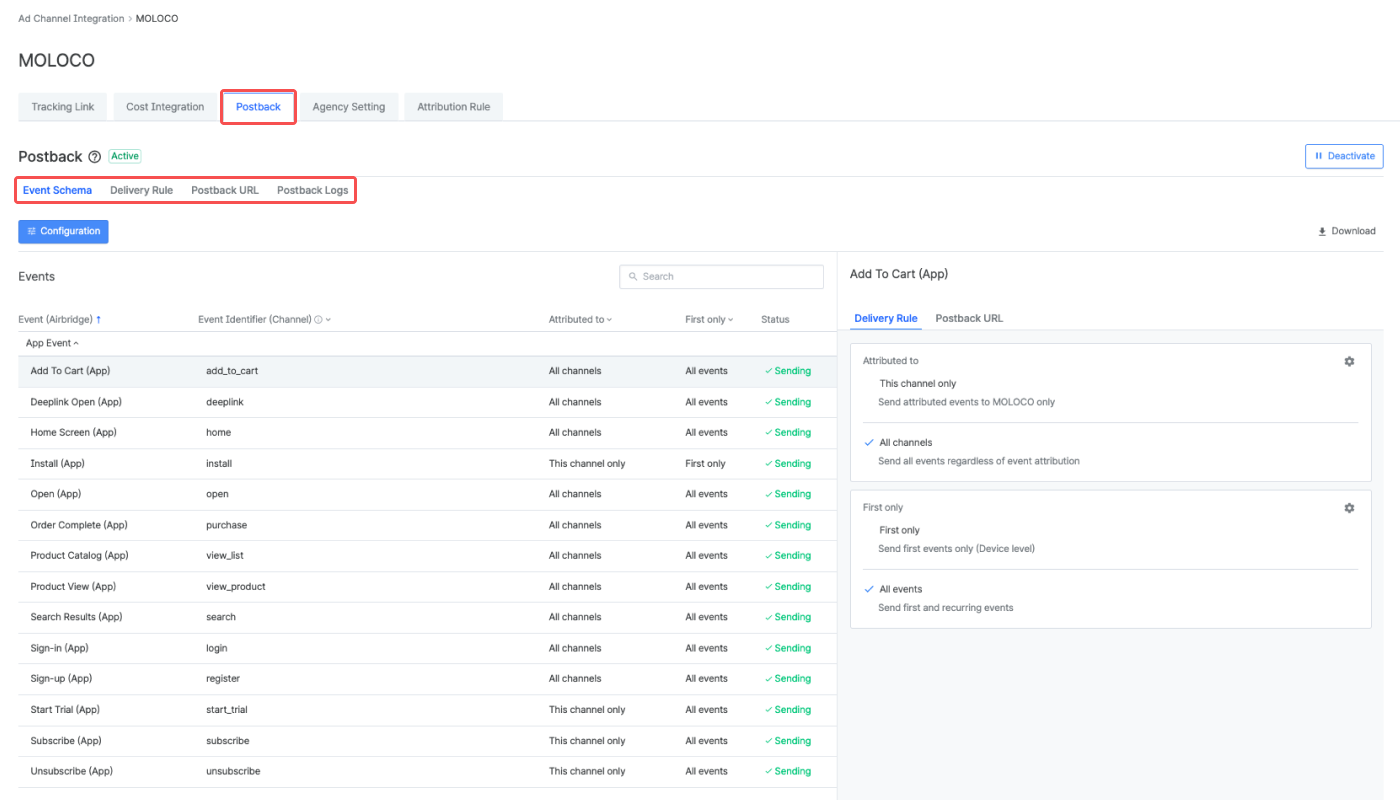Select the Subscribe (App) event
1400x800 pixels.
pos(427,741)
